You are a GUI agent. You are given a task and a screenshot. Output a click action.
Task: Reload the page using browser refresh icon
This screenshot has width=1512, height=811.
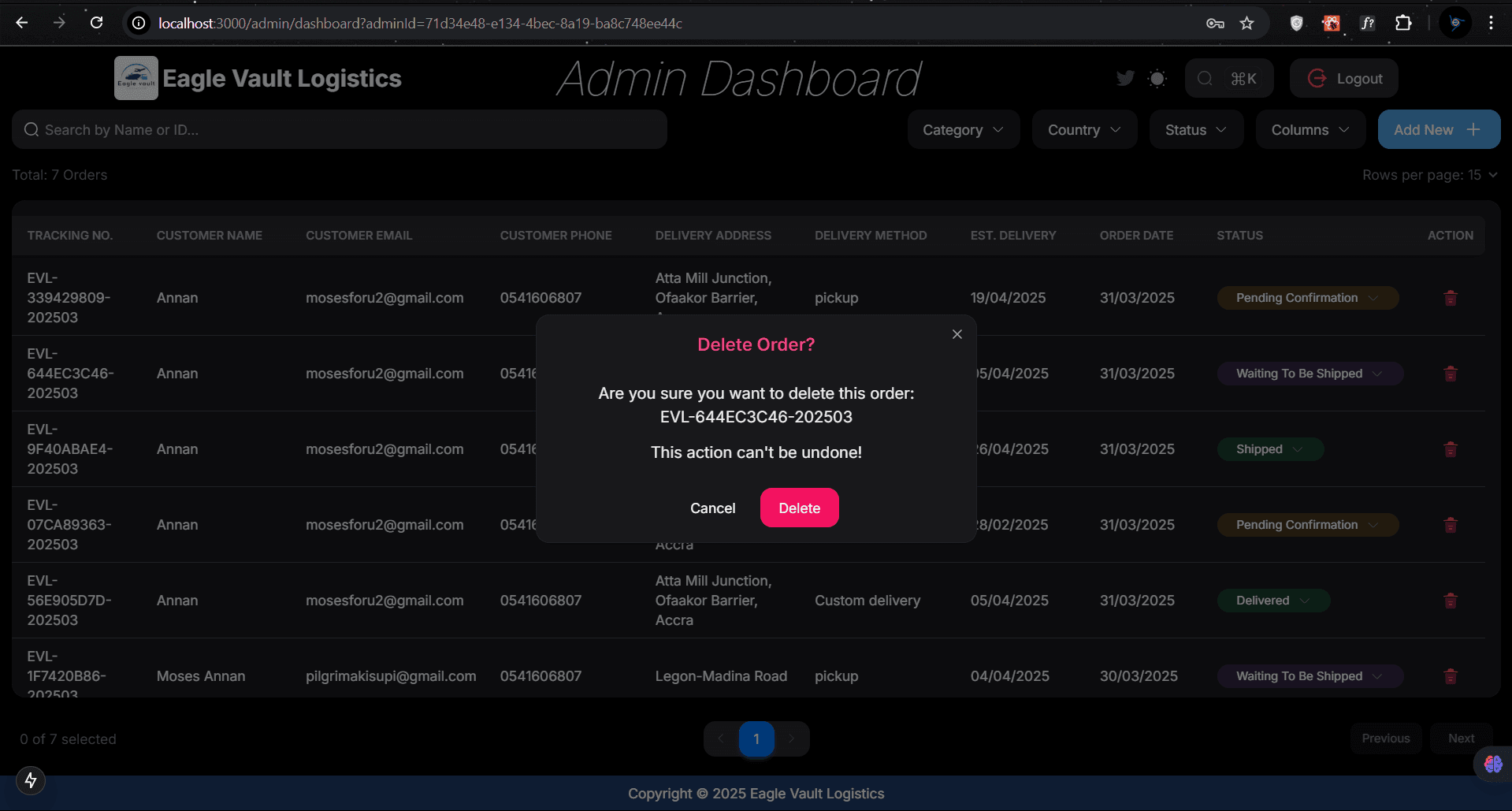[x=96, y=23]
